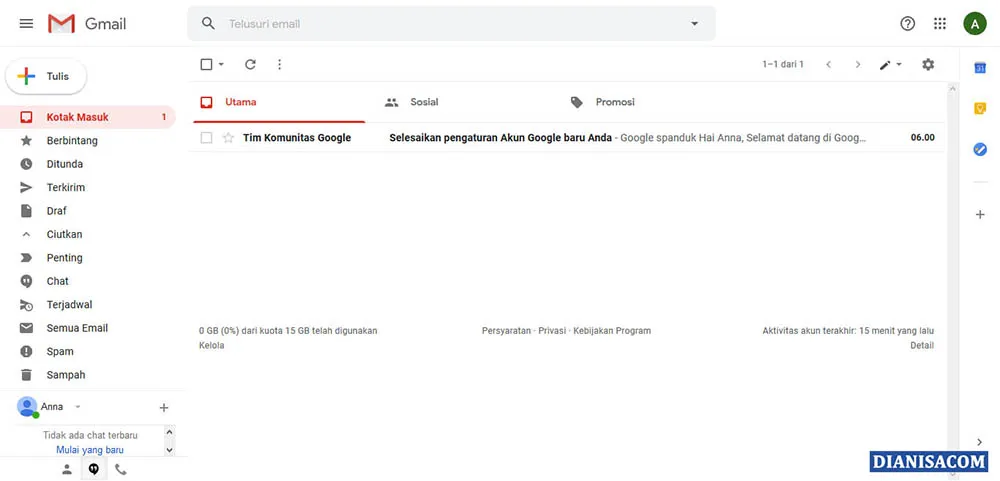Open Help via question mark icon
Screen dimensions: 1000x481
pyautogui.click(x=907, y=24)
